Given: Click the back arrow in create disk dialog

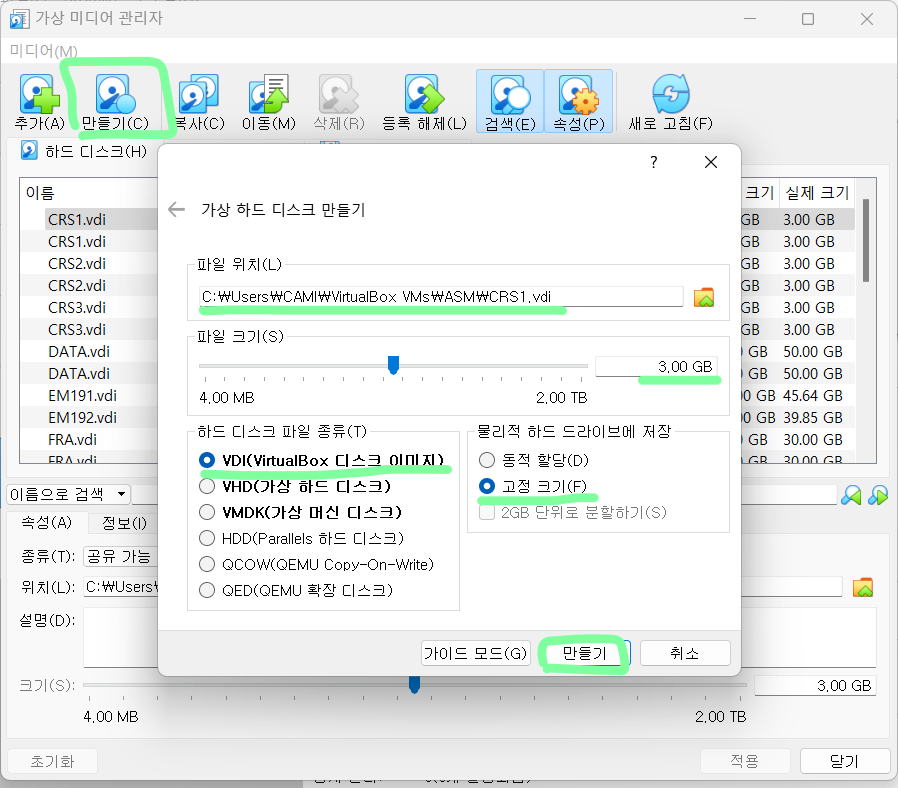Looking at the screenshot, I should (x=176, y=210).
